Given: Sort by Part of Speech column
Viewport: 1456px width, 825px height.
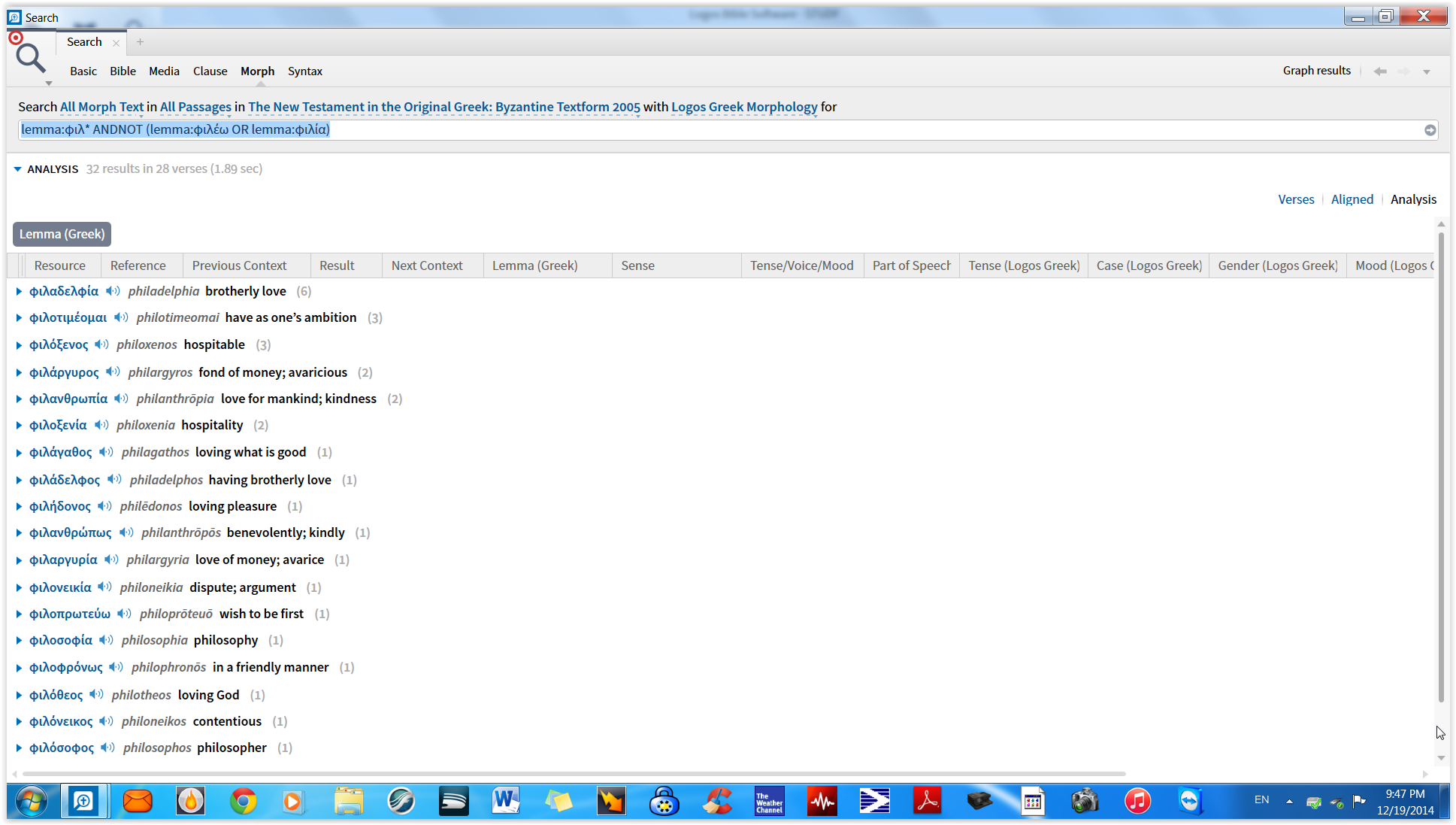Looking at the screenshot, I should click(911, 265).
